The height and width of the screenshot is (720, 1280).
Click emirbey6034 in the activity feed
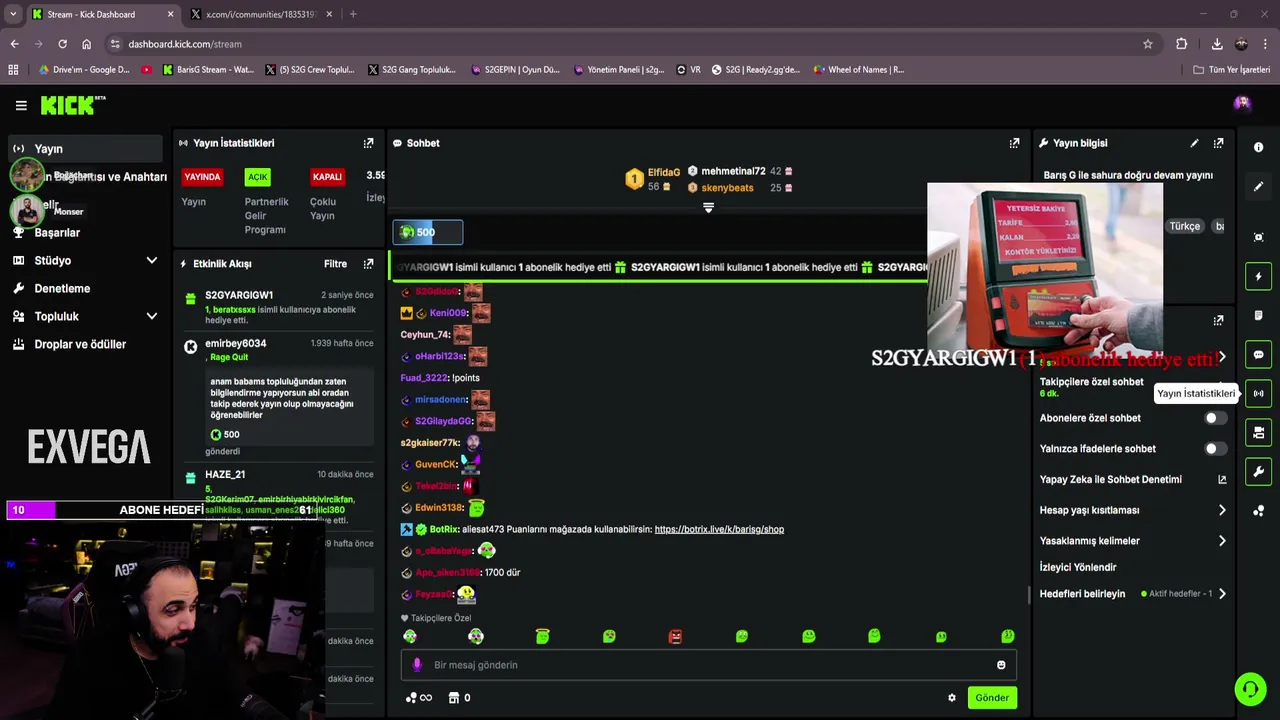click(x=235, y=343)
